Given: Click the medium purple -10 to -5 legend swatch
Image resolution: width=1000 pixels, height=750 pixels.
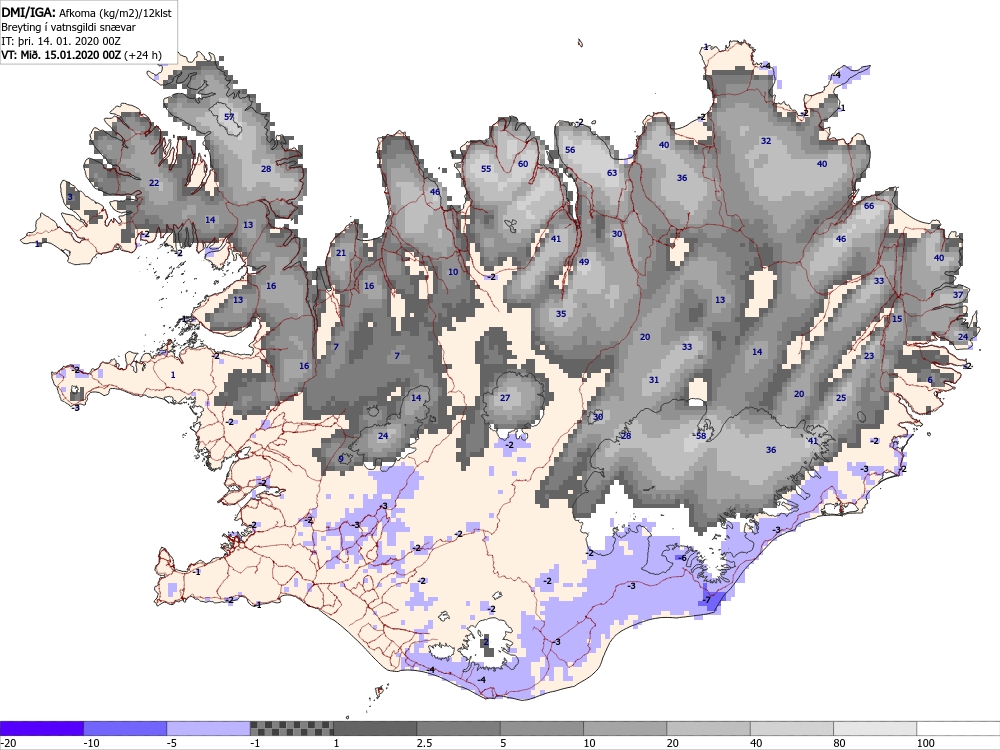Looking at the screenshot, I should pos(125,728).
